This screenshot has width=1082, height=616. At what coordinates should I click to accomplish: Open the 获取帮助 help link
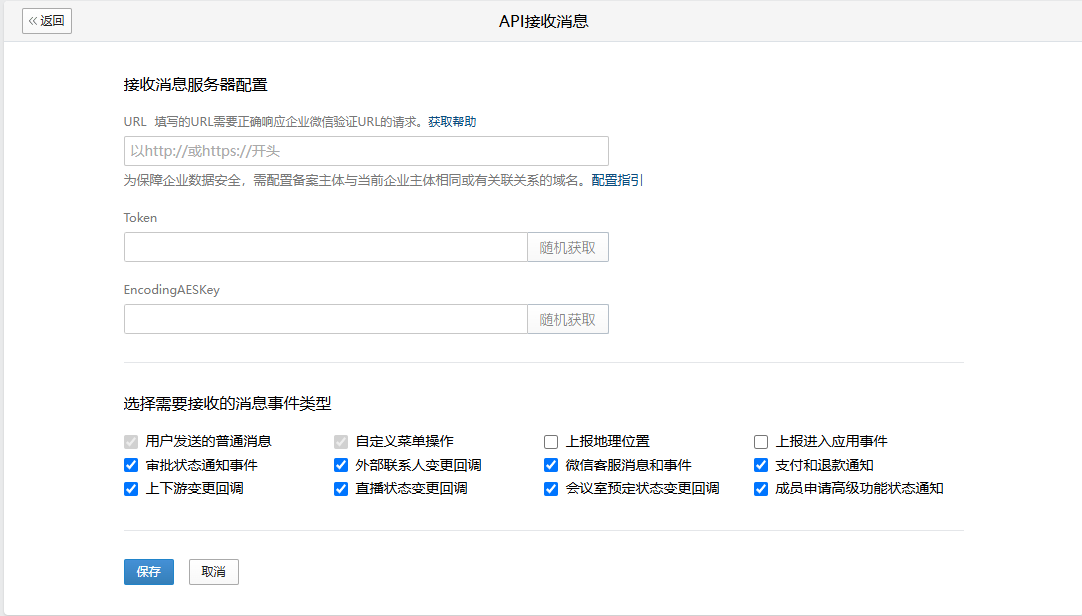pos(452,121)
